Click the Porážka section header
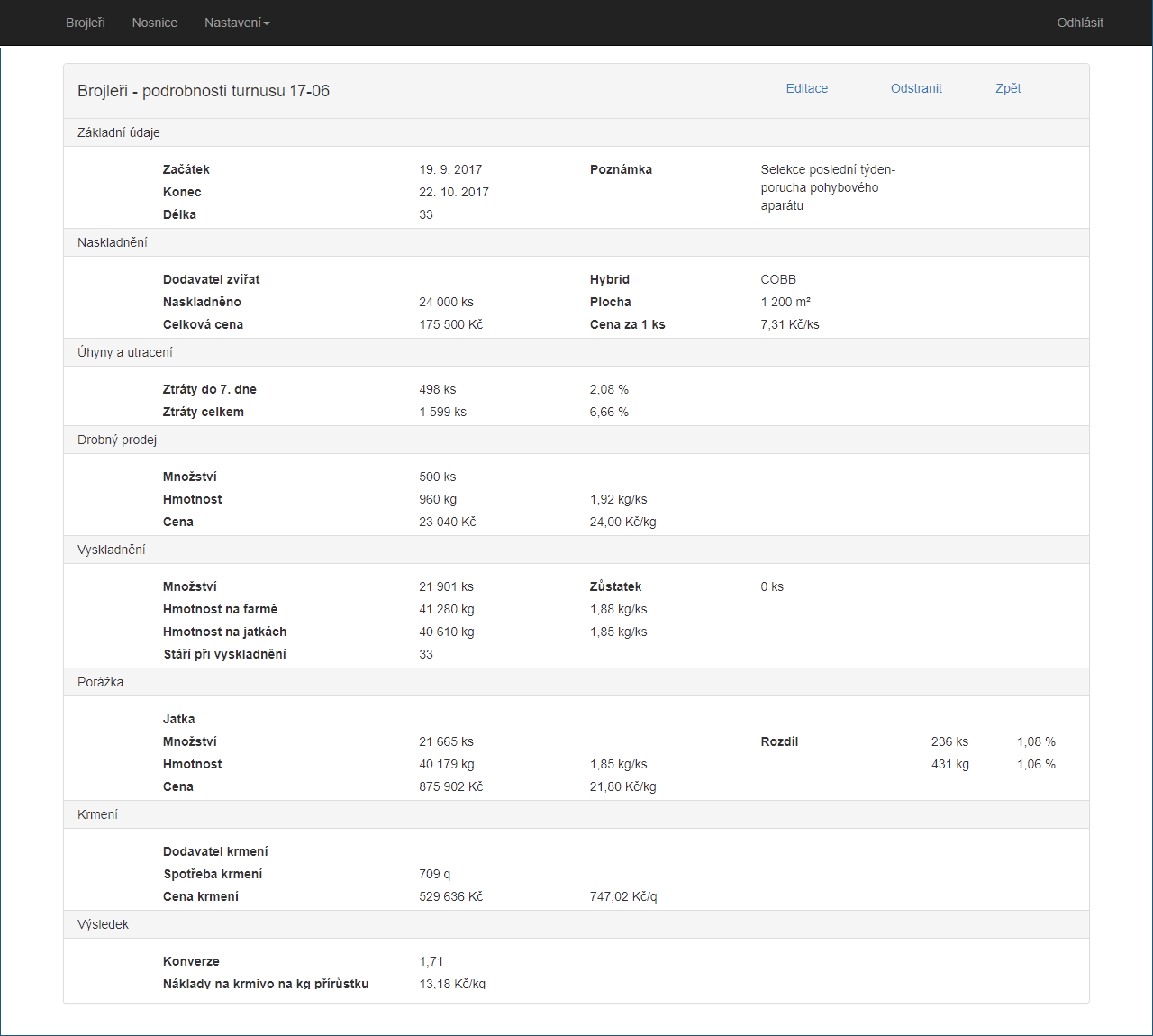The width and height of the screenshot is (1153, 1036). (576, 682)
